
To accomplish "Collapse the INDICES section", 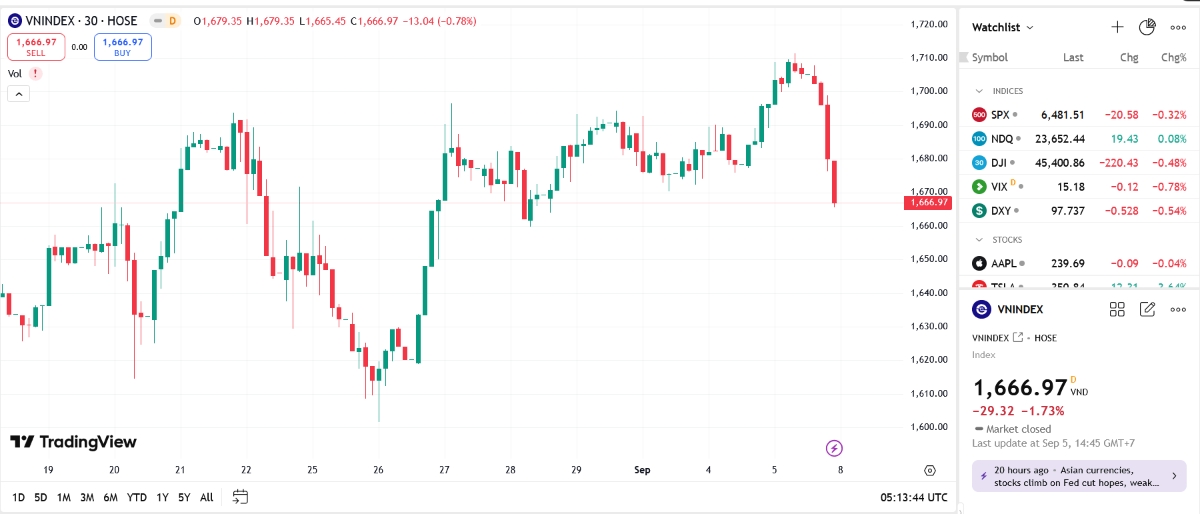I will coord(980,91).
